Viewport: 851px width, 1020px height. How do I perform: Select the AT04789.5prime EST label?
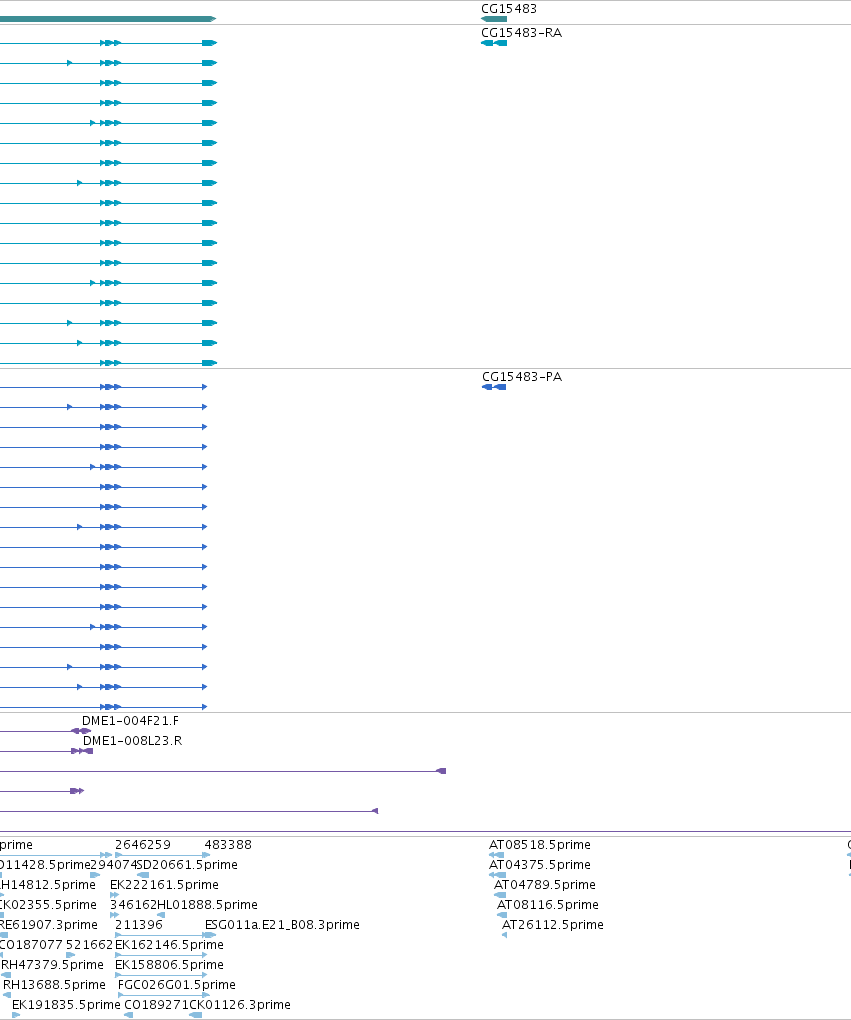(545, 885)
